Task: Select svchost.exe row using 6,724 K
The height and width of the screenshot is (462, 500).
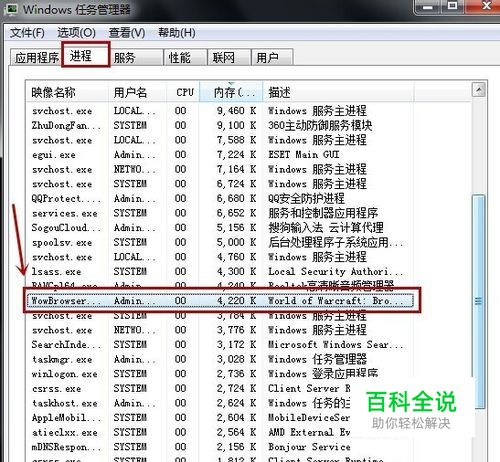Action: (220, 184)
